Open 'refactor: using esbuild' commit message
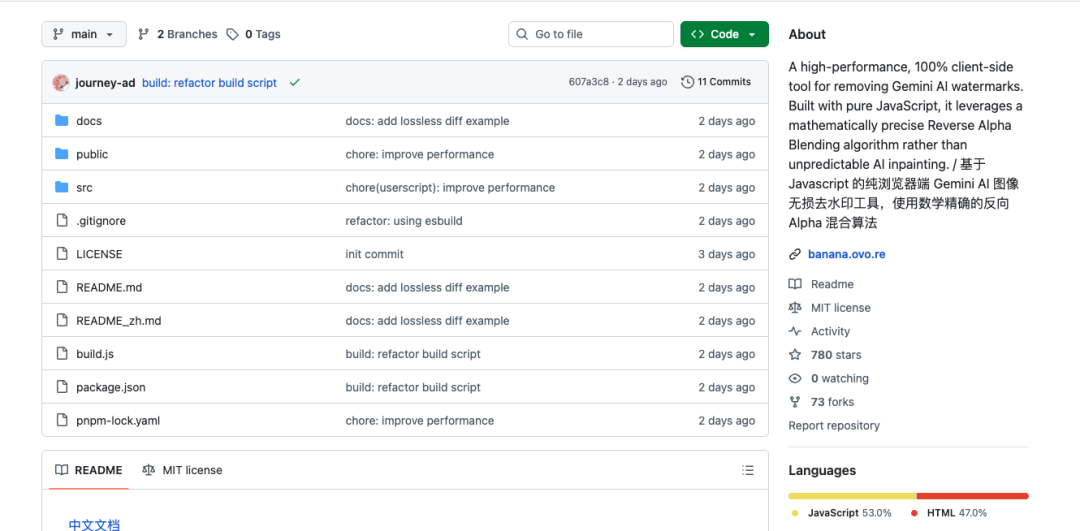Image resolution: width=1080 pixels, height=531 pixels. coord(404,221)
